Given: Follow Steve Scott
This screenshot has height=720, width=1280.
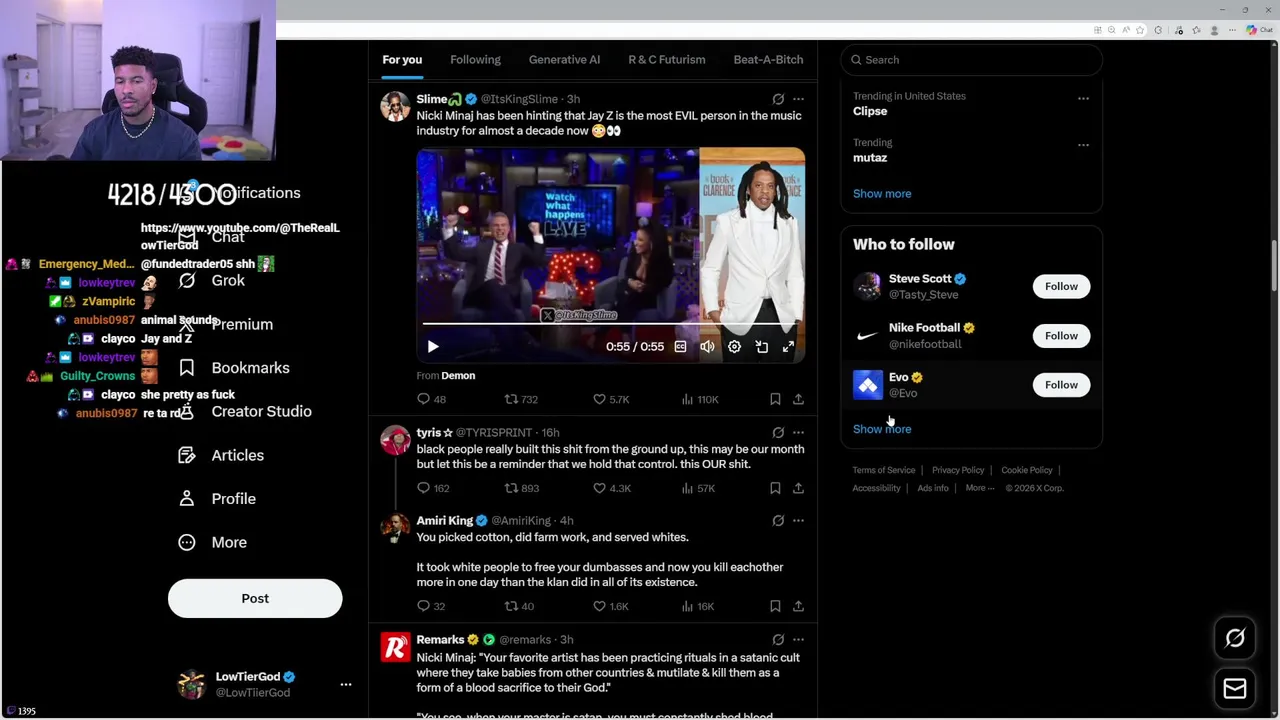Looking at the screenshot, I should click(1061, 287).
